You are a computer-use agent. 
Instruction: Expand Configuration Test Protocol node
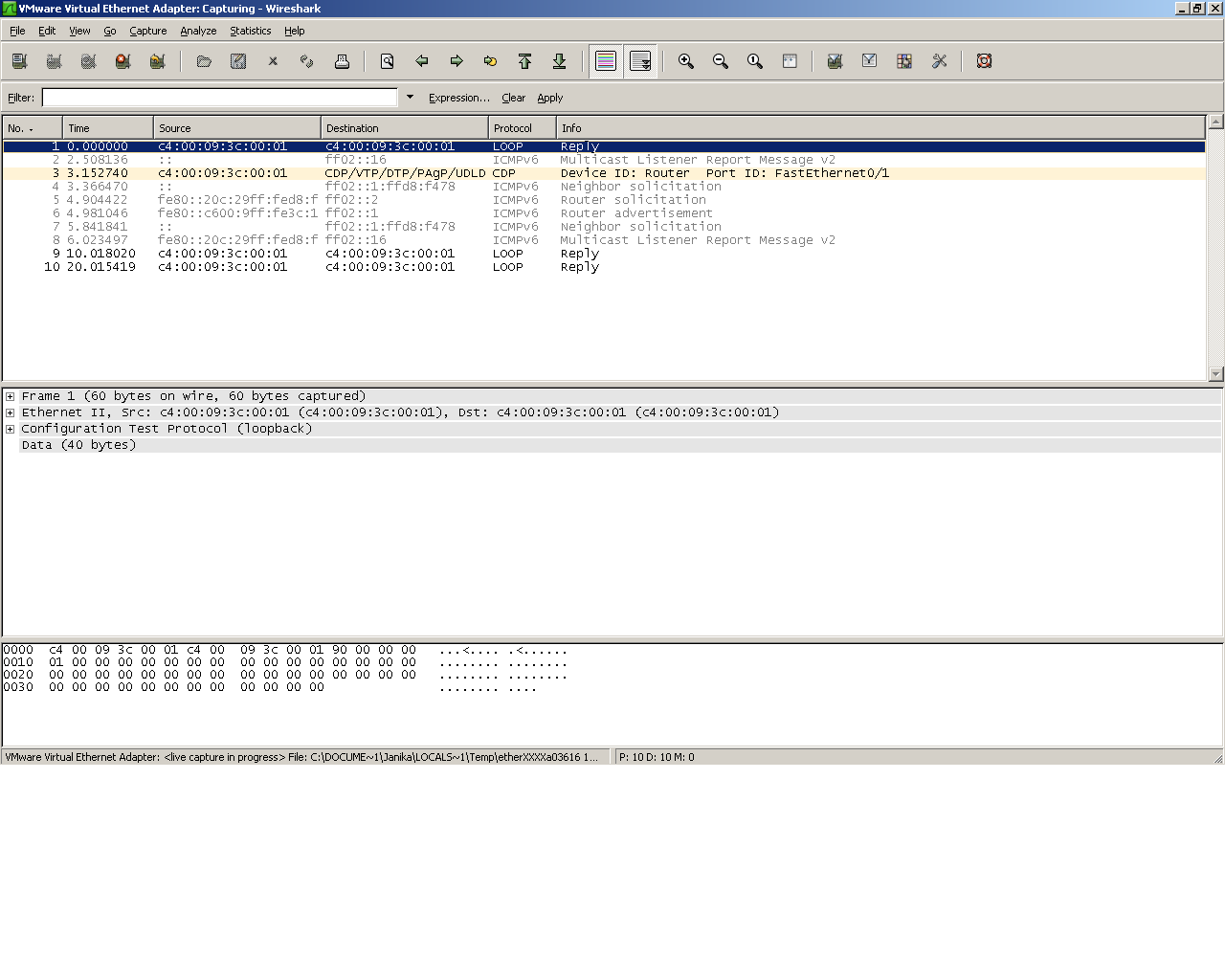[x=10, y=429]
